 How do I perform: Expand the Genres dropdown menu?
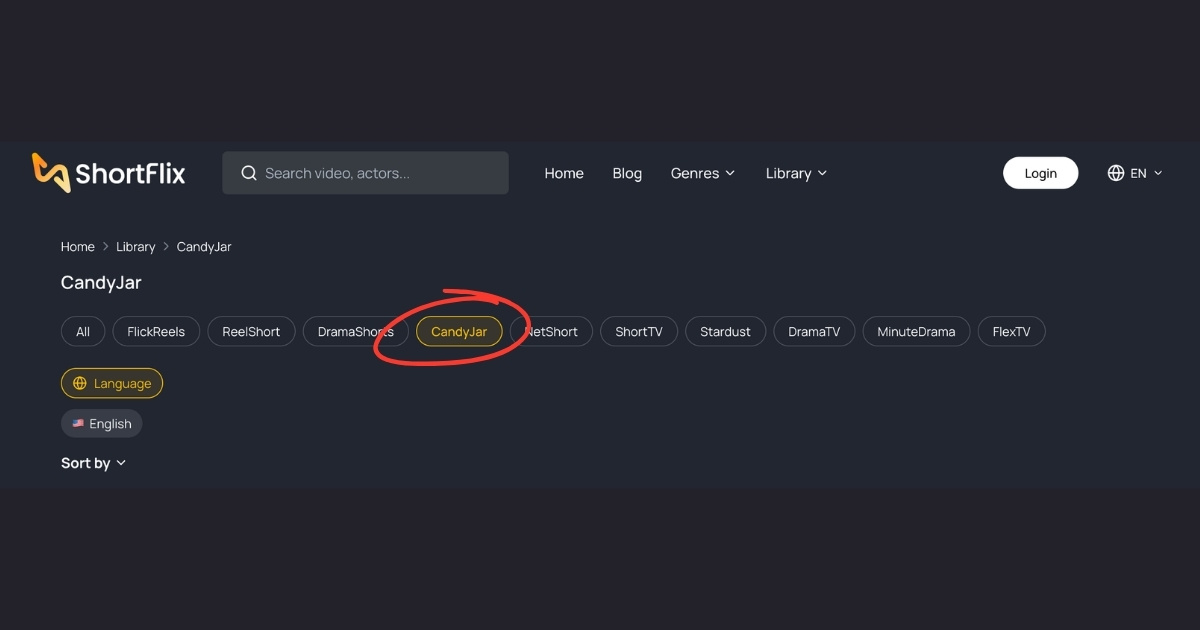tap(702, 172)
